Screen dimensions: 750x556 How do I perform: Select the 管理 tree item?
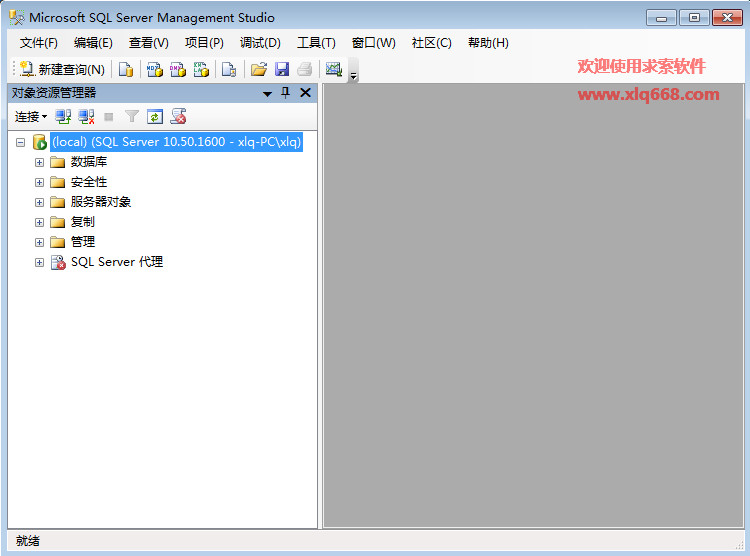point(83,242)
